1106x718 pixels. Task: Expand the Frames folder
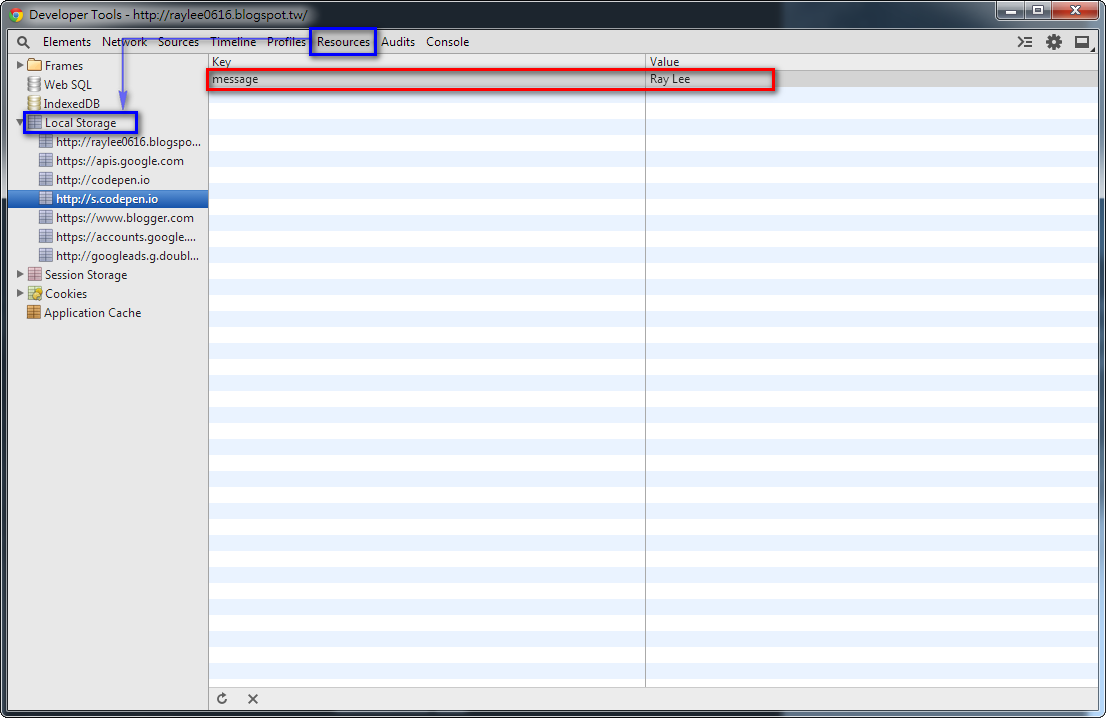(x=19, y=65)
